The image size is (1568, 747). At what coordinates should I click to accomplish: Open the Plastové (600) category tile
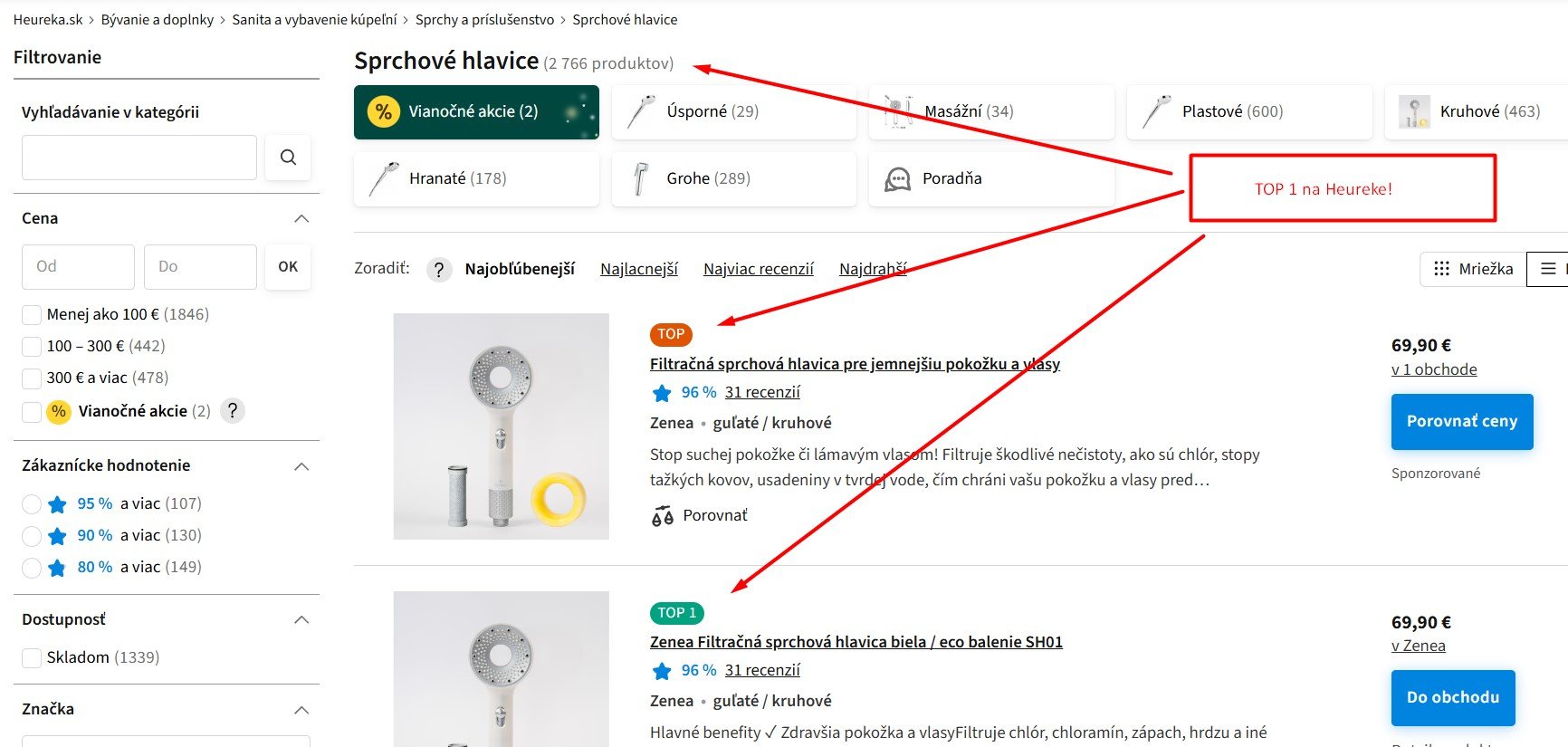coord(1249,112)
